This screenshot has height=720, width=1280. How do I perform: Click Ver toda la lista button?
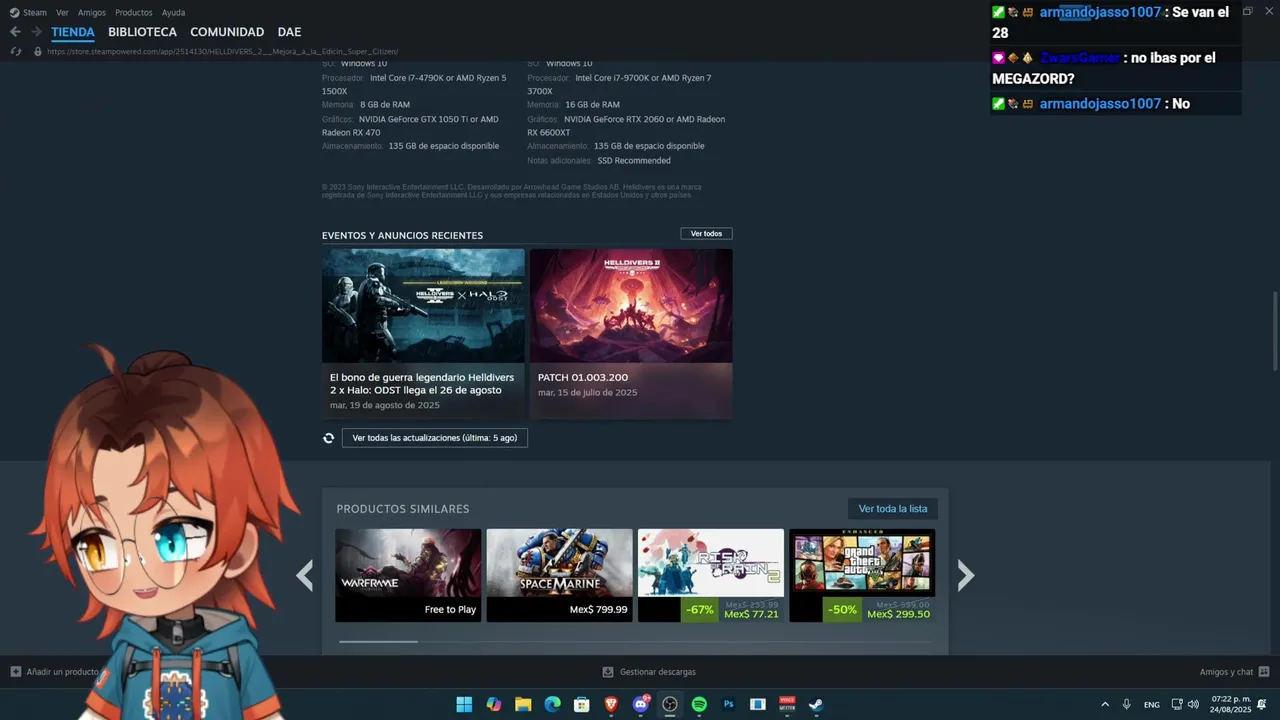point(893,509)
